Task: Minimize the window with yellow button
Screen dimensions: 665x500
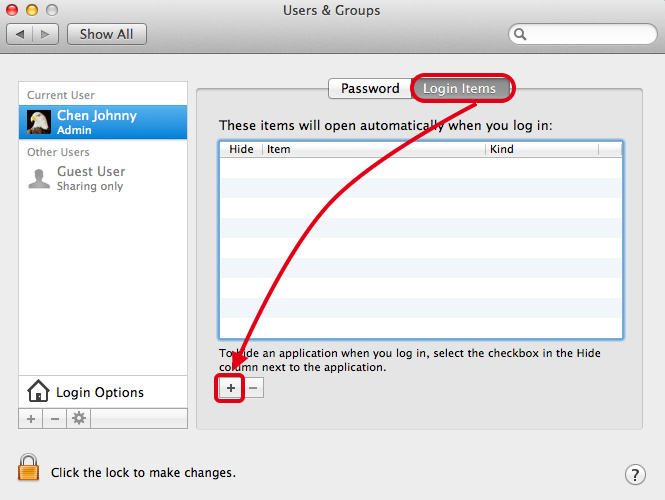Action: pos(32,10)
